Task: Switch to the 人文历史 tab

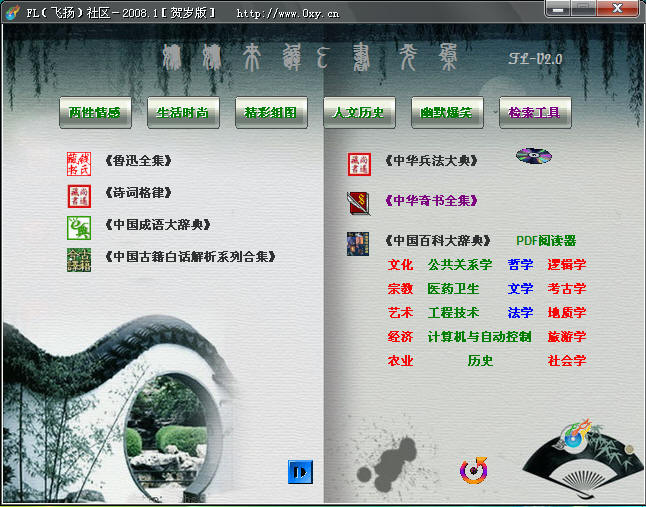Action: pos(359,113)
